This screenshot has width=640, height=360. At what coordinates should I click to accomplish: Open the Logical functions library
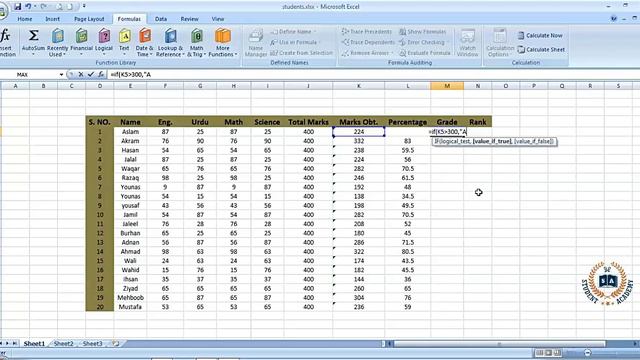pyautogui.click(x=104, y=42)
